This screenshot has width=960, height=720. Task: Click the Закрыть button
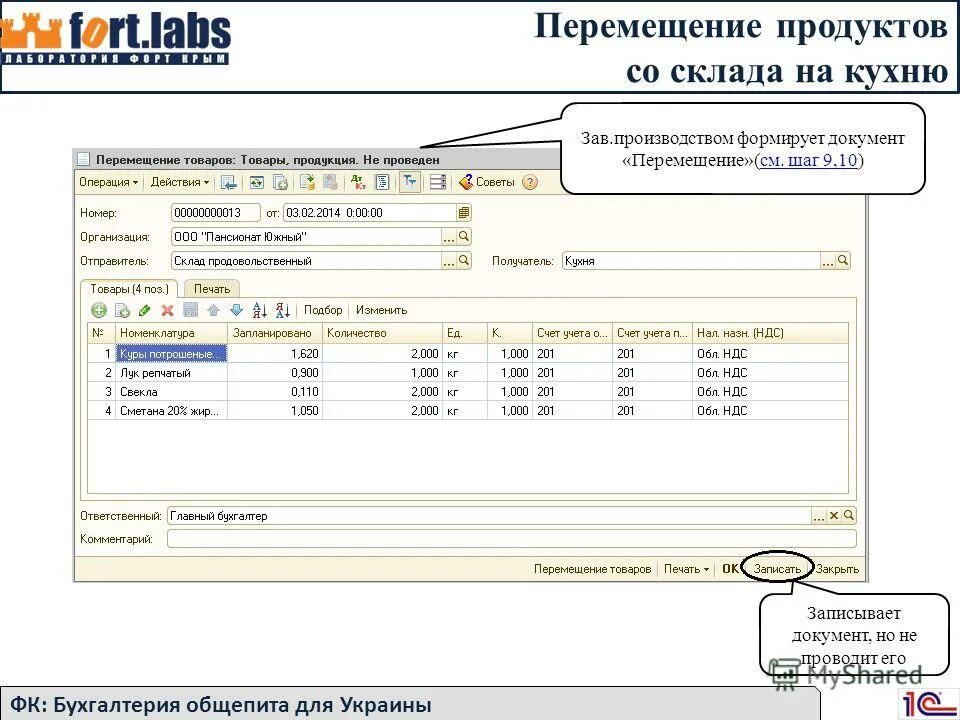[837, 569]
